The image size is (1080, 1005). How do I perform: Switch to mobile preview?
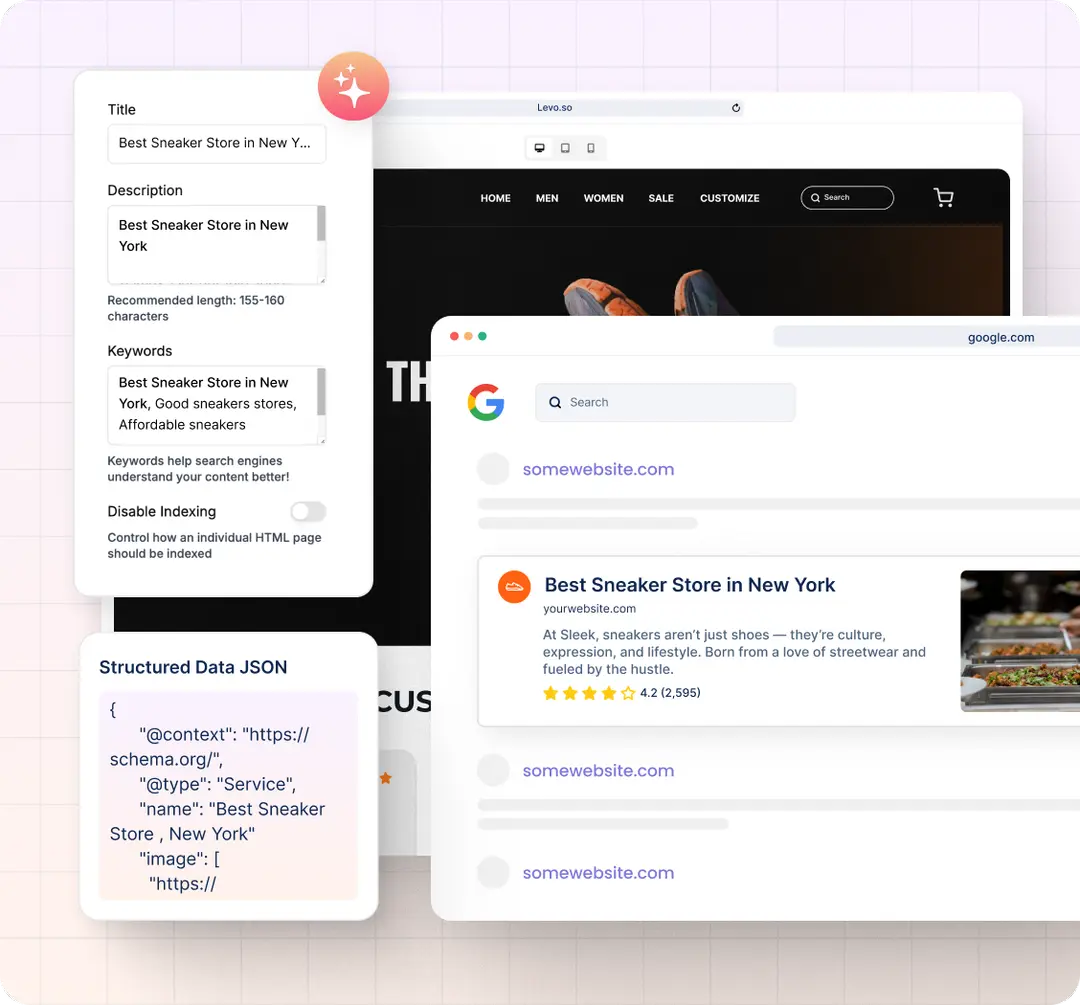(x=590, y=148)
